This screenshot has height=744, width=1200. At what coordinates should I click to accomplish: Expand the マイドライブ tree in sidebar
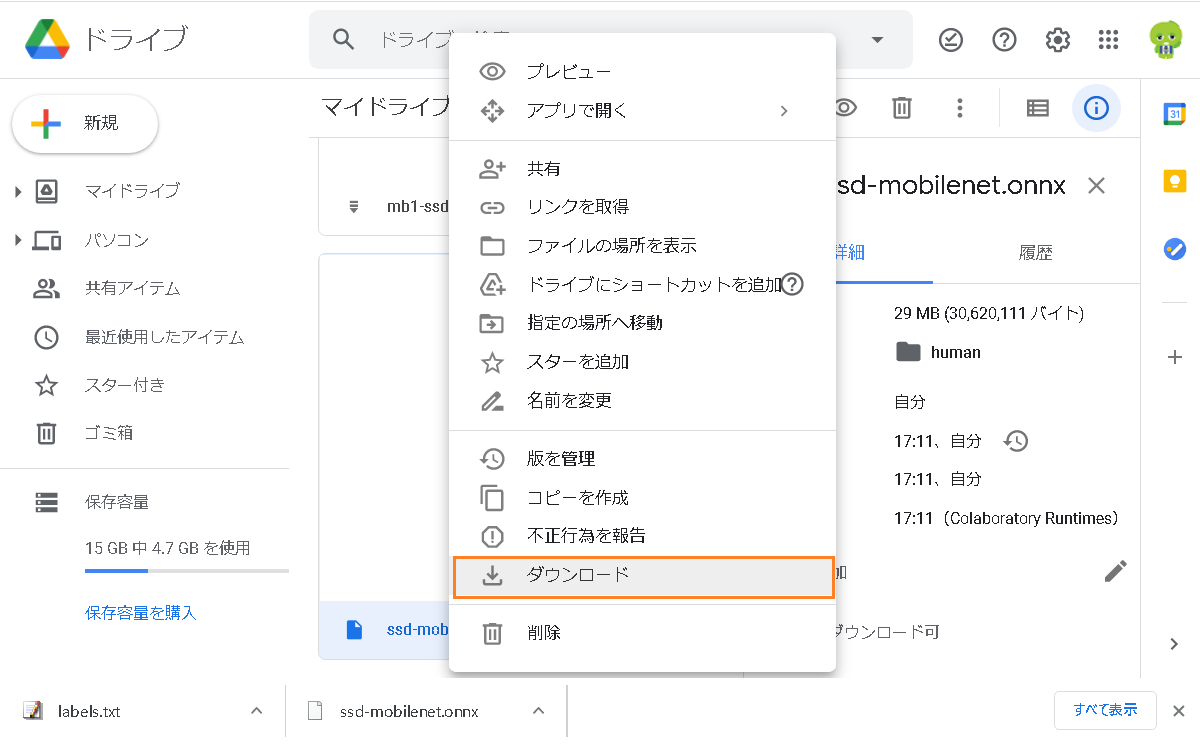18,191
